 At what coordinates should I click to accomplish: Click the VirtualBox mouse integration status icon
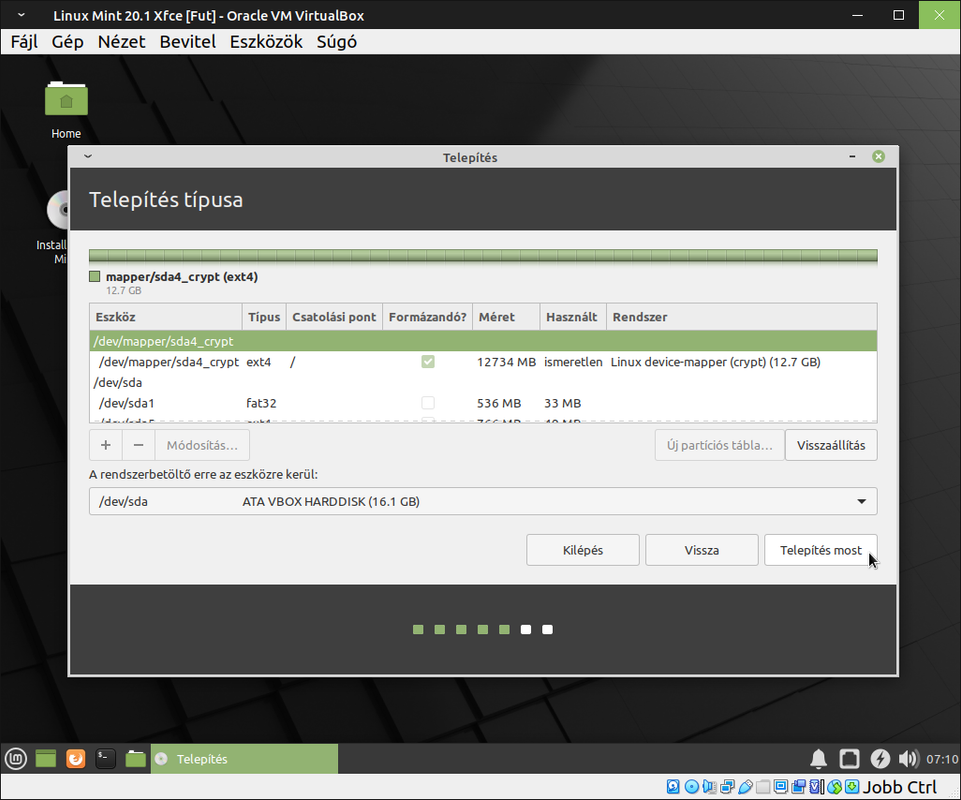pos(834,787)
